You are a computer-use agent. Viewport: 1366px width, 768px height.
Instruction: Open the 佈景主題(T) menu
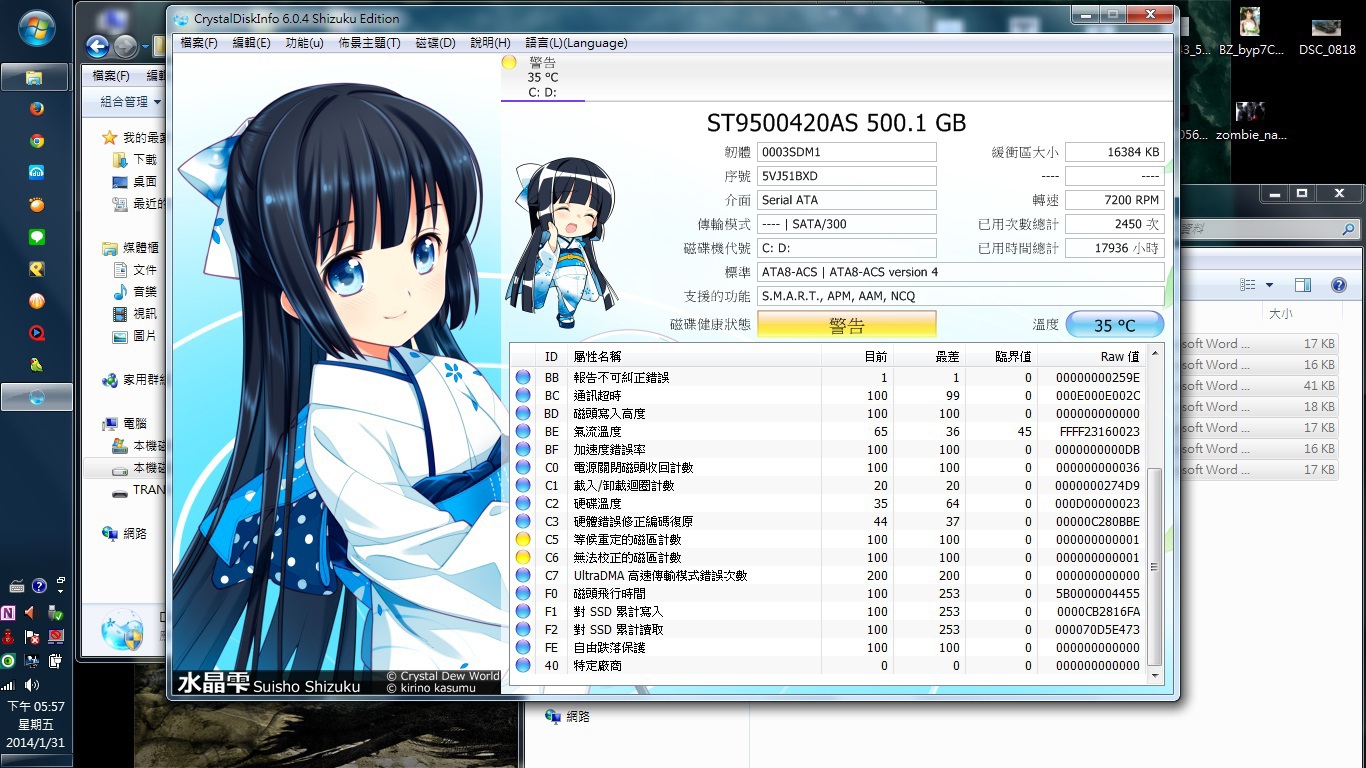coord(369,43)
